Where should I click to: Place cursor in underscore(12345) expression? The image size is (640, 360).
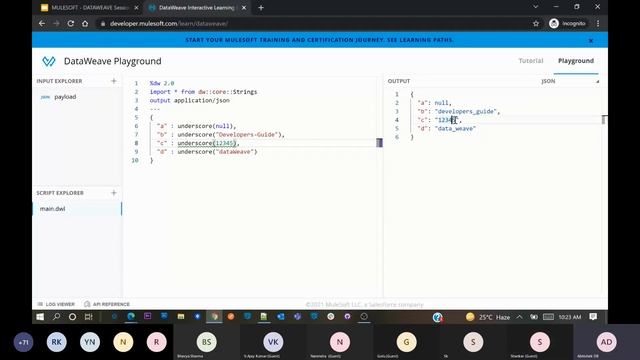pos(208,143)
